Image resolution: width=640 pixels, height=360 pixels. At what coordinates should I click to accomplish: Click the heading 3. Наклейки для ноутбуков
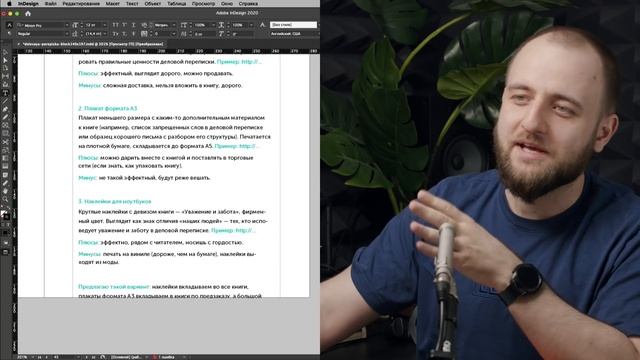tap(115, 202)
